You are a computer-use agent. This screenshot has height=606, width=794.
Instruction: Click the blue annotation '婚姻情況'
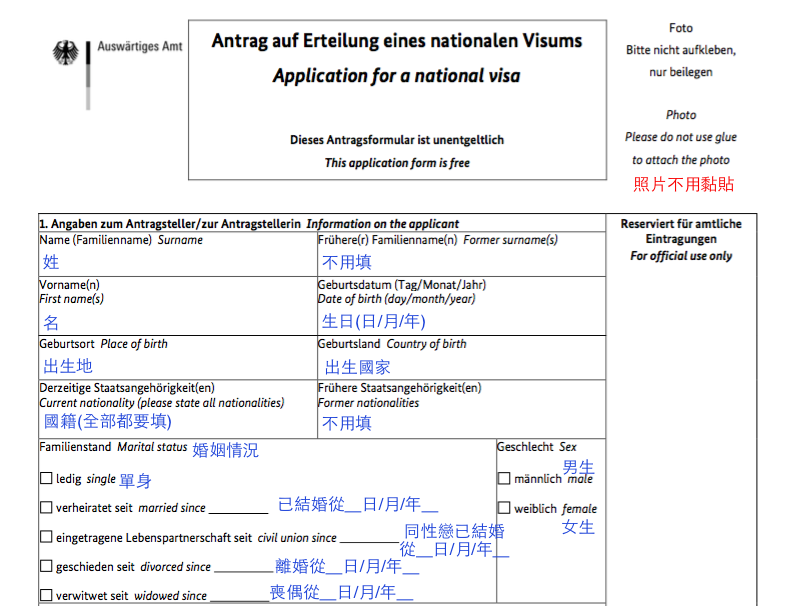[x=225, y=450]
